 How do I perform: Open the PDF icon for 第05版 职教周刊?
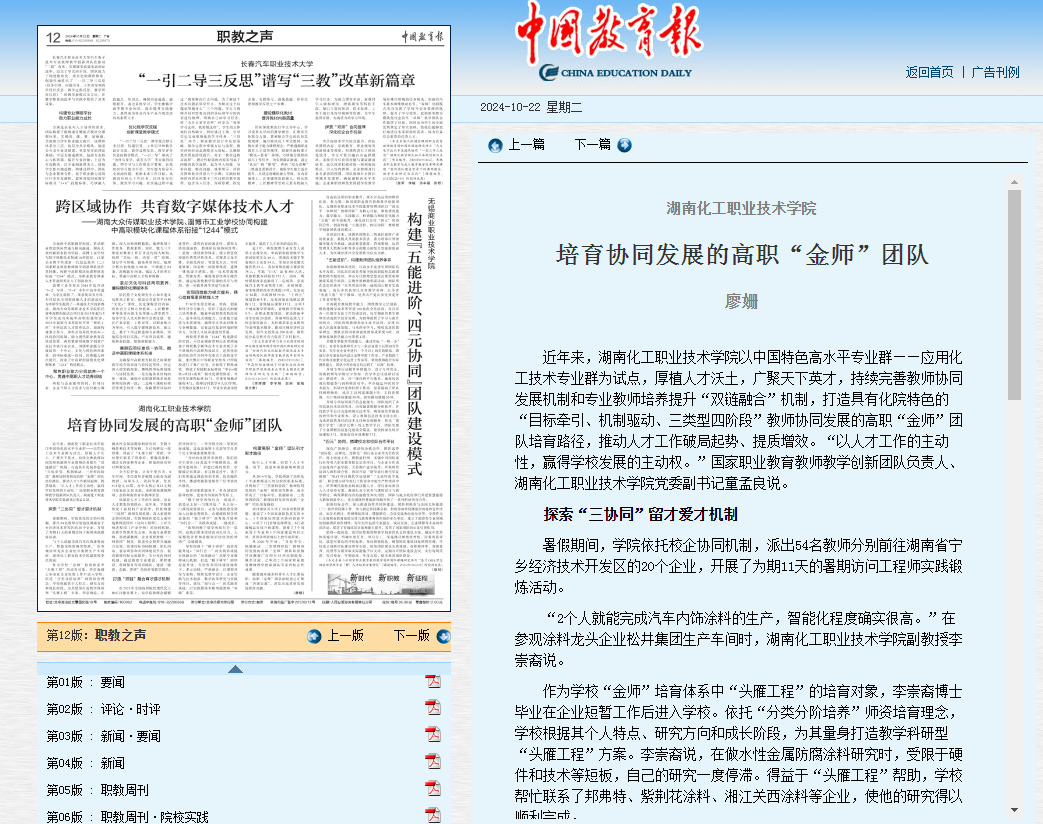433,790
